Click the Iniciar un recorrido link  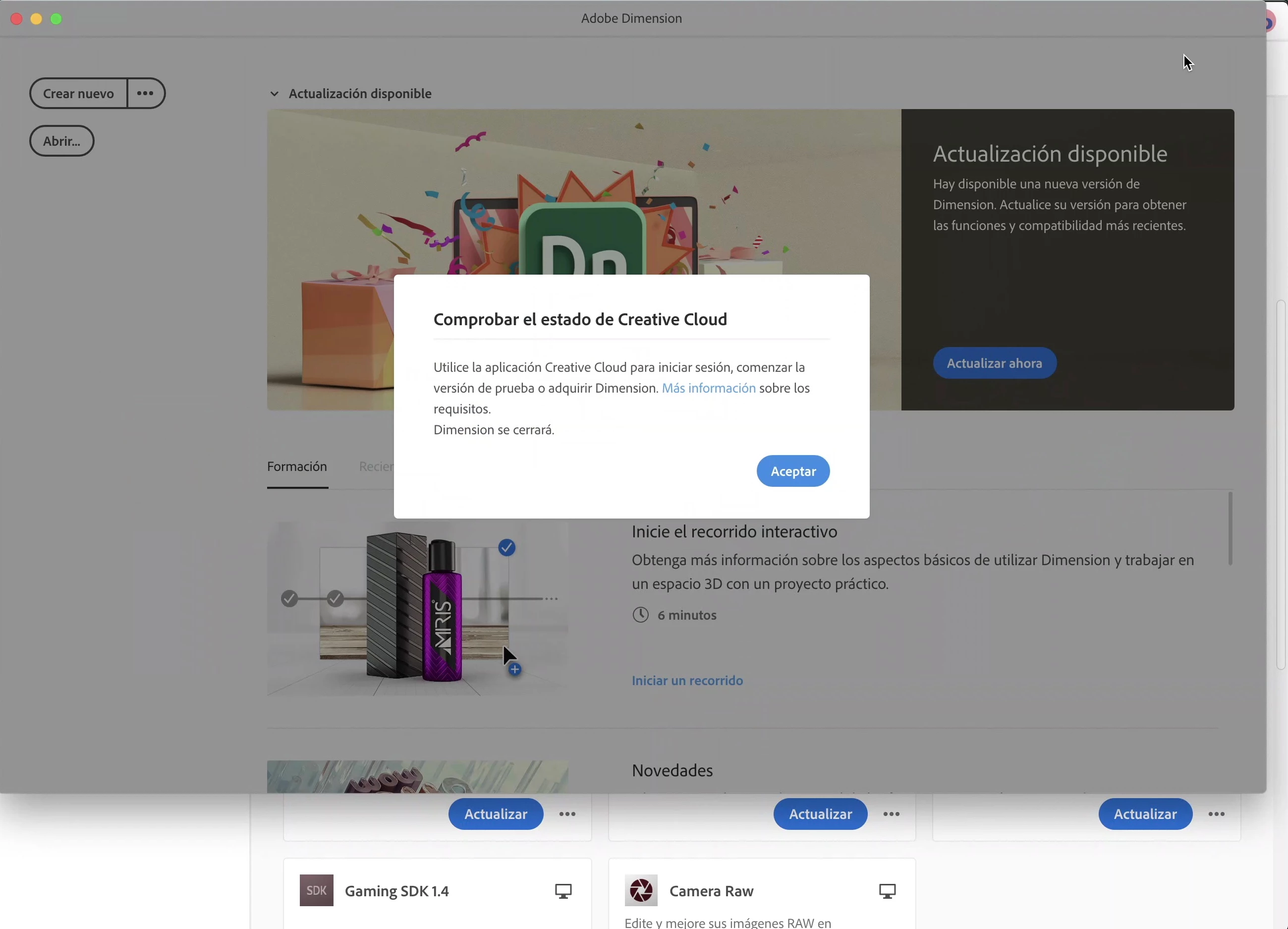[687, 680]
